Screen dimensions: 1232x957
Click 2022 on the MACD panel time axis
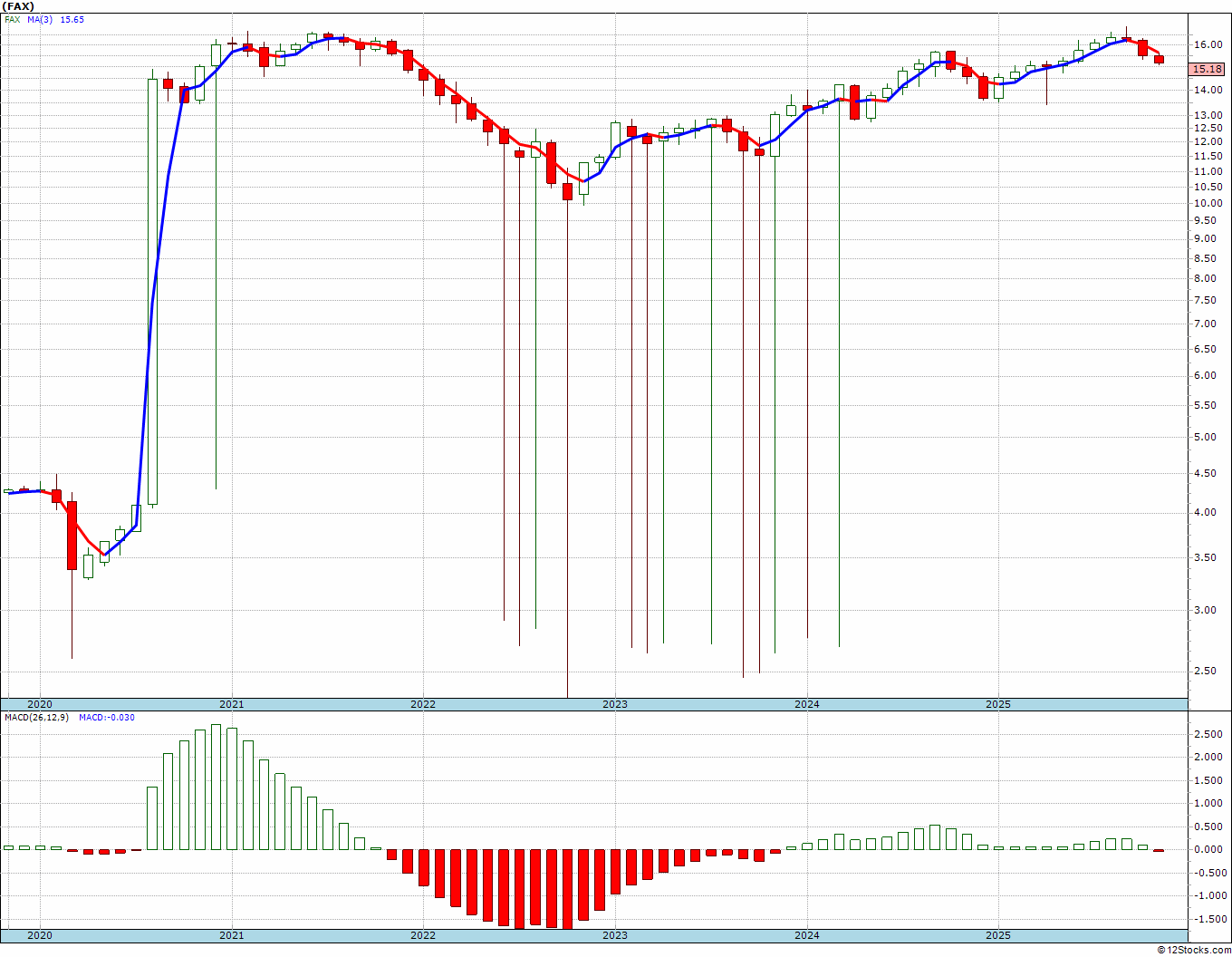pos(423,935)
